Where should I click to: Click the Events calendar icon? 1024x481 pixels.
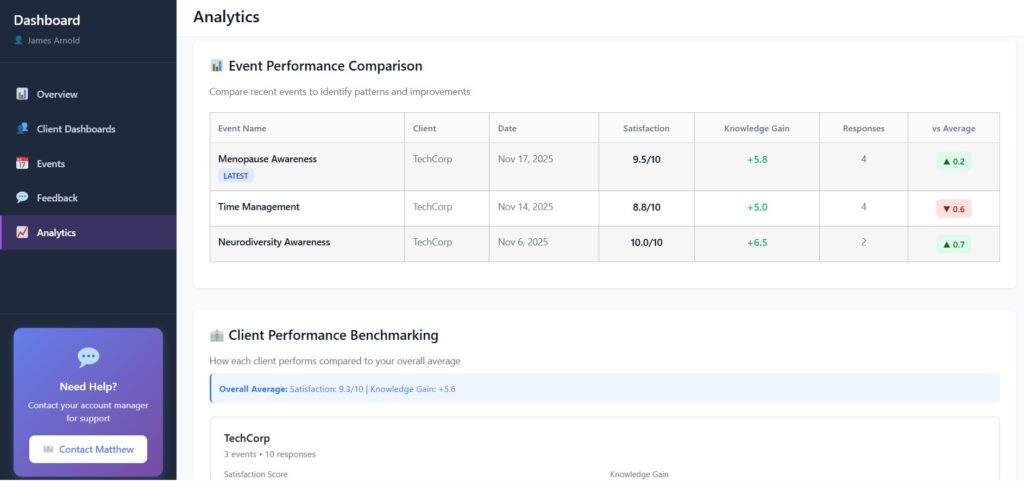click(x=22, y=164)
